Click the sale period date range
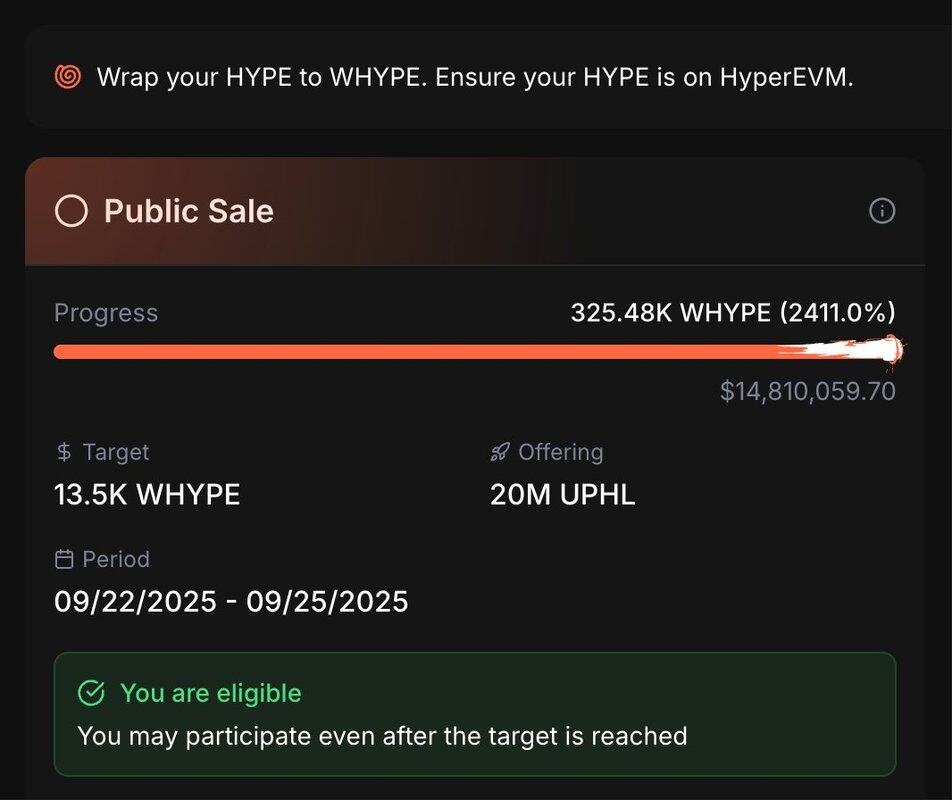Viewport: 952px width, 800px height. (231, 602)
